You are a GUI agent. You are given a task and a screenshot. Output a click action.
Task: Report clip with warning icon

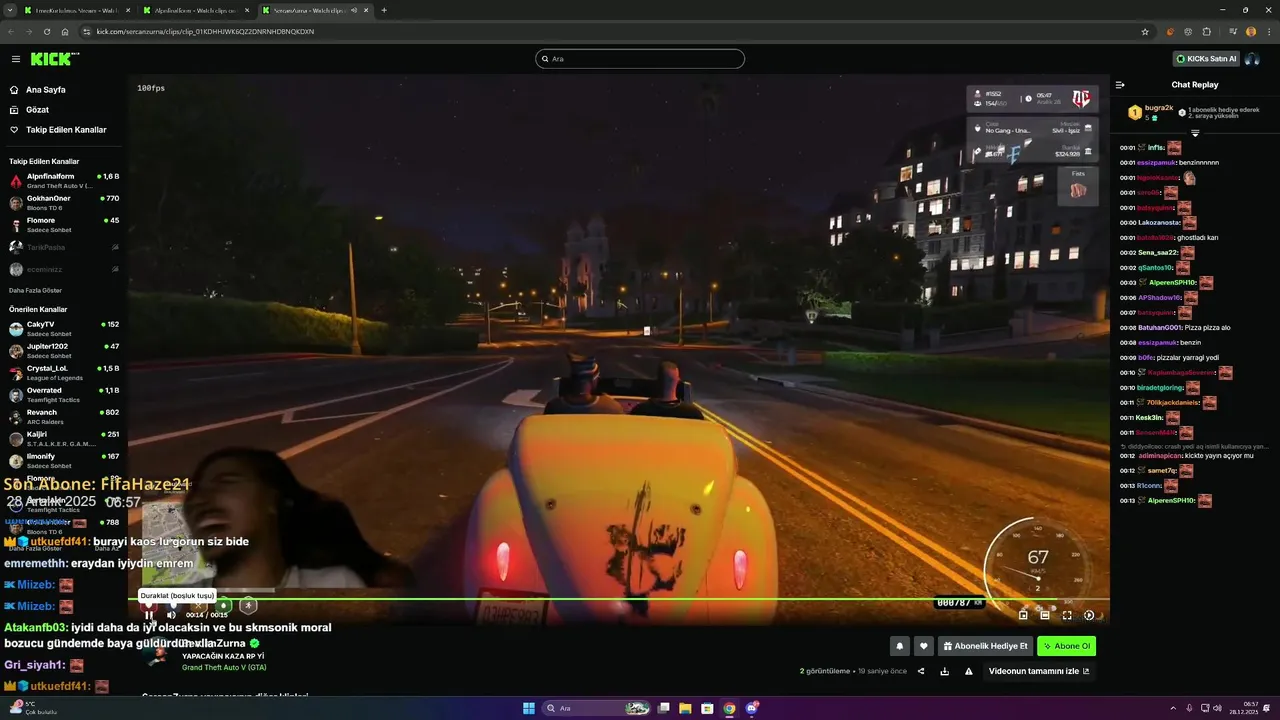tap(969, 671)
